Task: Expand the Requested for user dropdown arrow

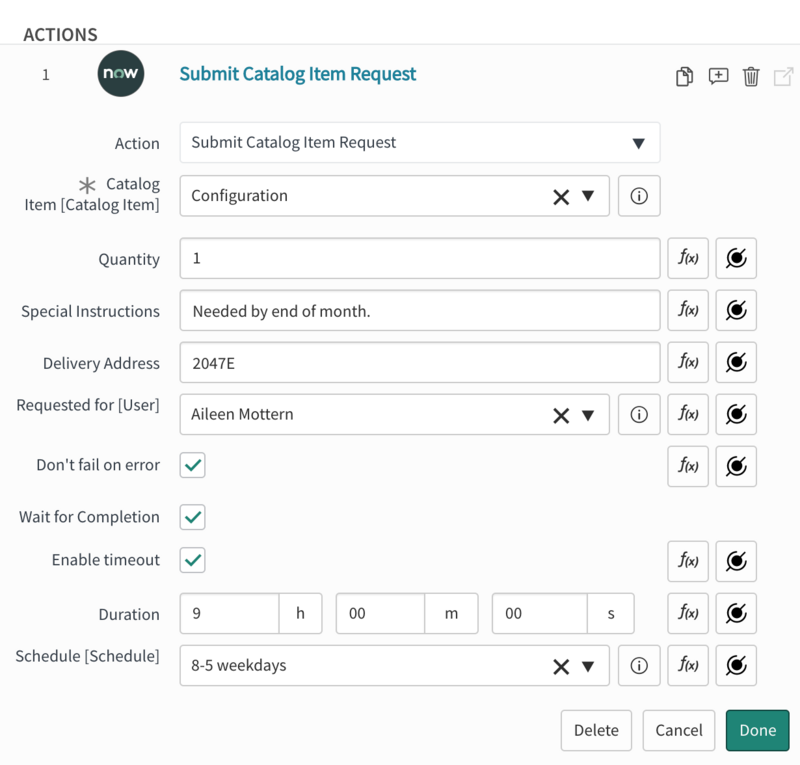Action: pos(588,415)
